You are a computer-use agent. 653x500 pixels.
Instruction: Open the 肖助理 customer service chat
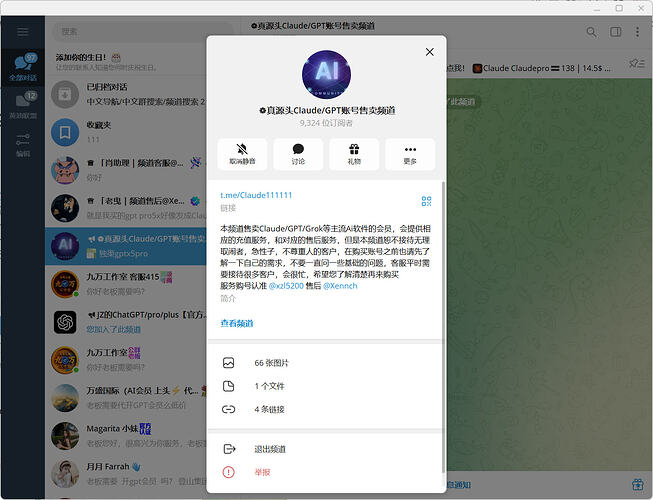pyautogui.click(x=127, y=170)
